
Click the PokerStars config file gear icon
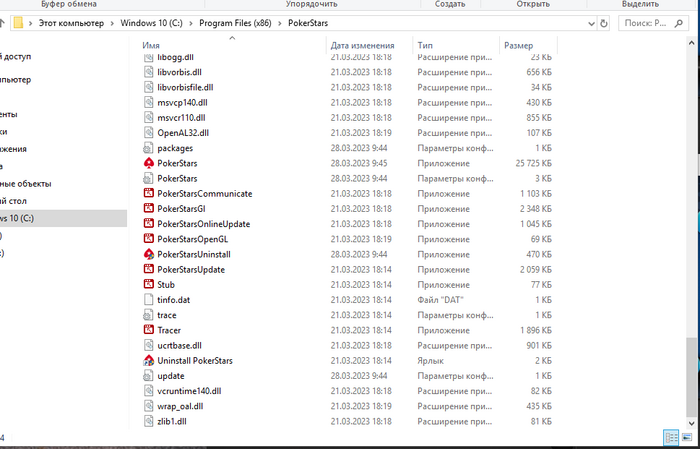[149, 179]
